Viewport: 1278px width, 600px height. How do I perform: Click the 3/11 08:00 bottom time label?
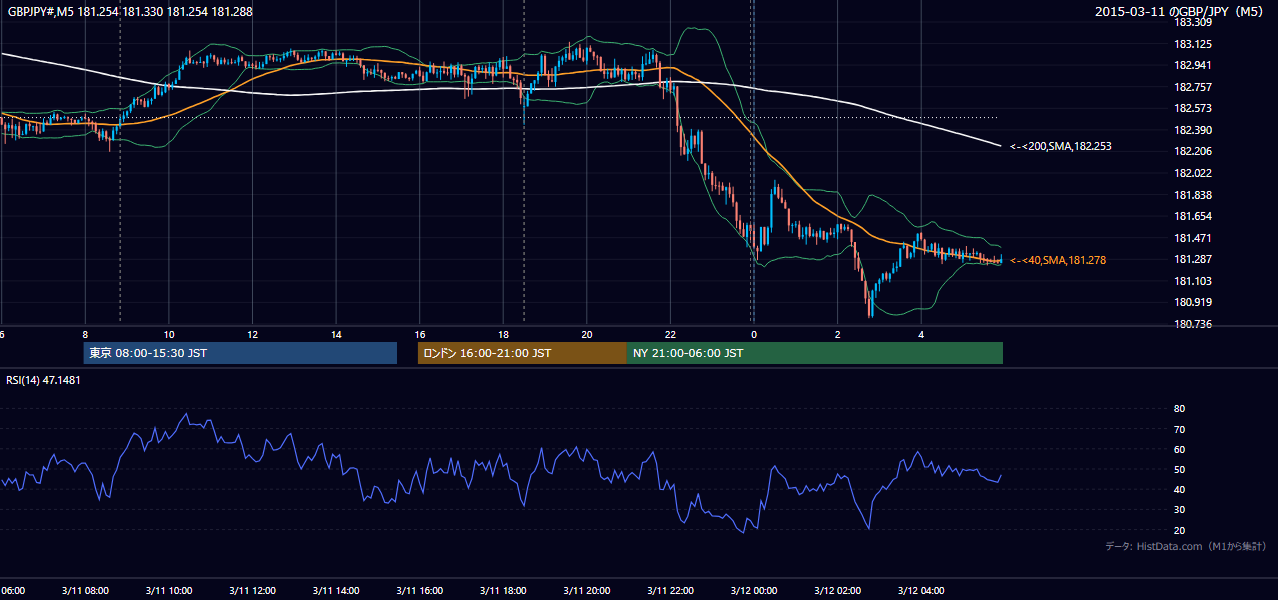(x=85, y=591)
